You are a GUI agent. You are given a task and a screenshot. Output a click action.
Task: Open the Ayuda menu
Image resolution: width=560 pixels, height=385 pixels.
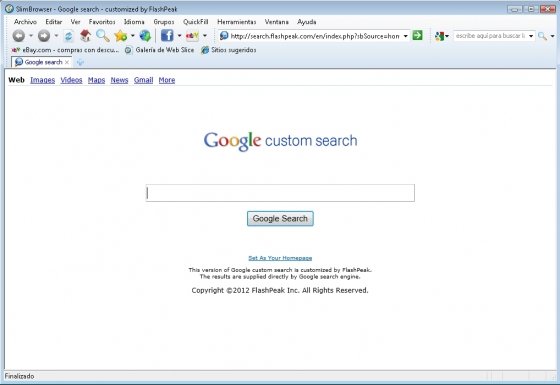pos(306,22)
